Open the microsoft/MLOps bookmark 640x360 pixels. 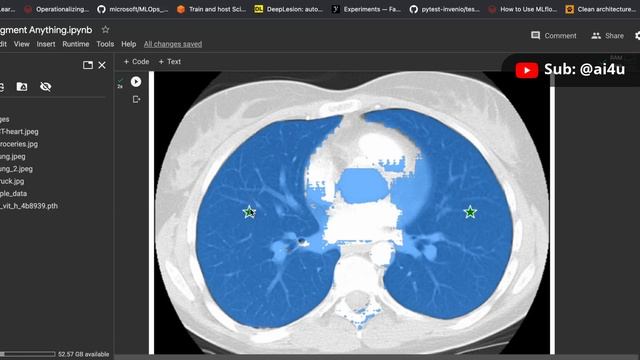[133, 9]
